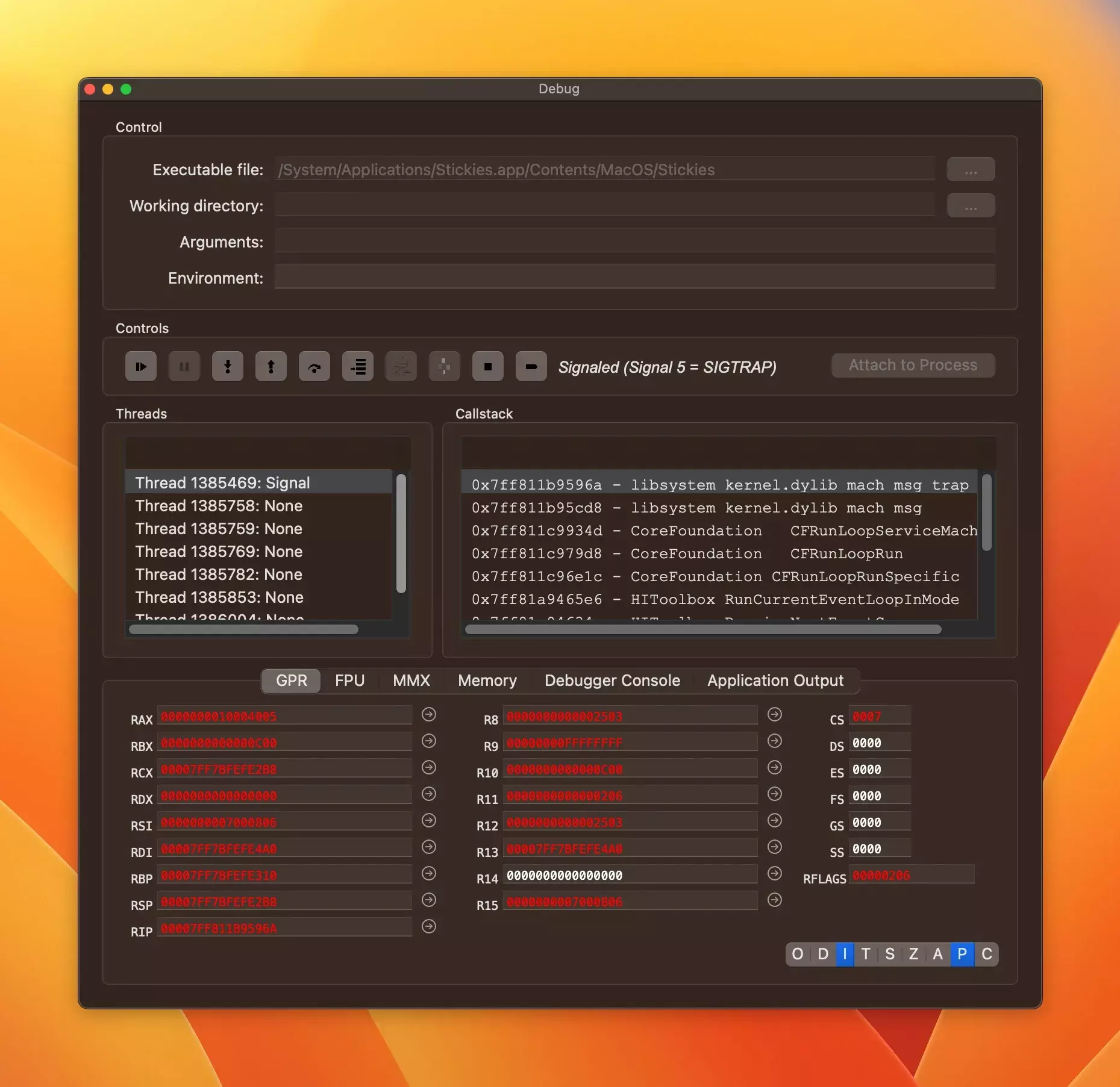The width and height of the screenshot is (1120, 1087).
Task: Click the arrow icon next to R14
Action: [775, 874]
